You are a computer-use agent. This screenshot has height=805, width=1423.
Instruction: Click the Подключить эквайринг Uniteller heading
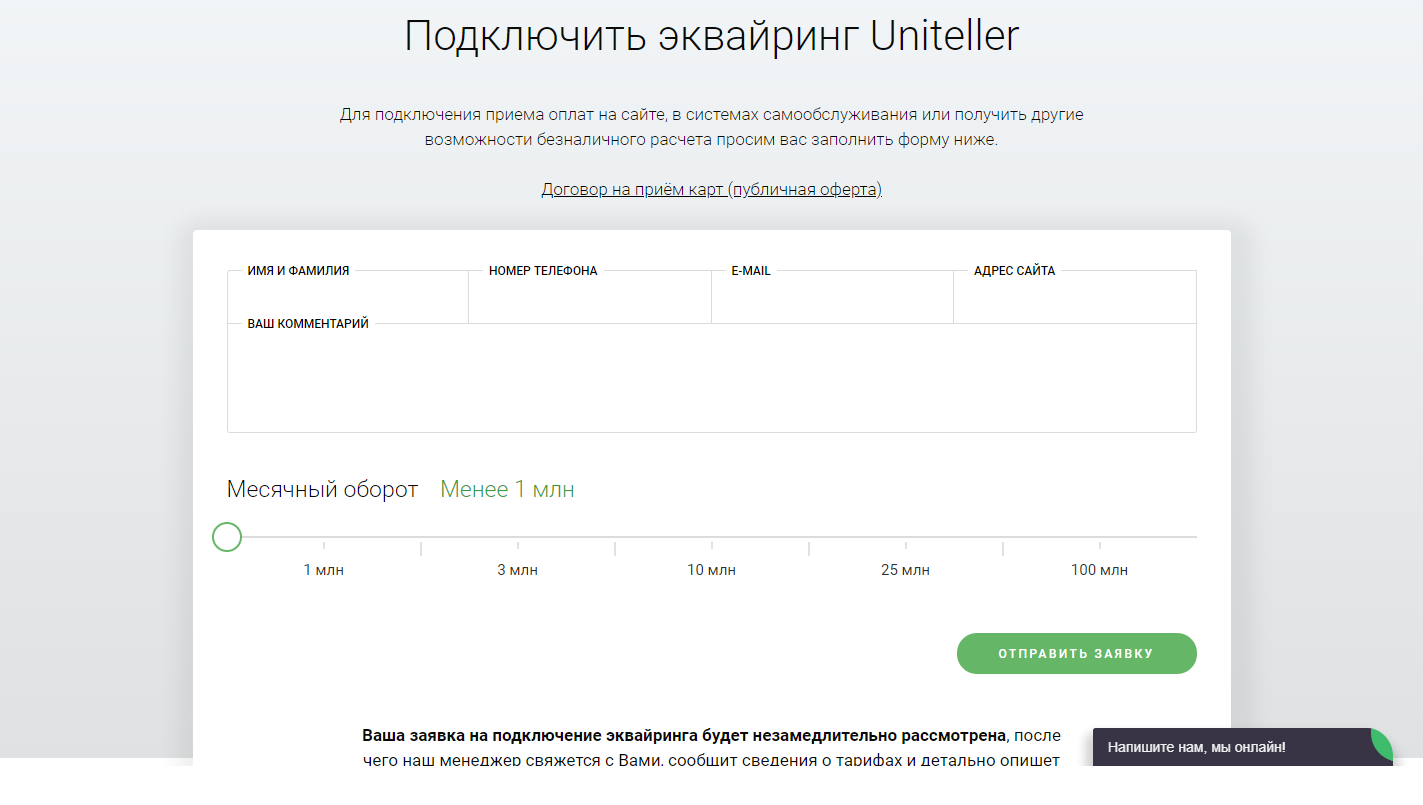711,35
